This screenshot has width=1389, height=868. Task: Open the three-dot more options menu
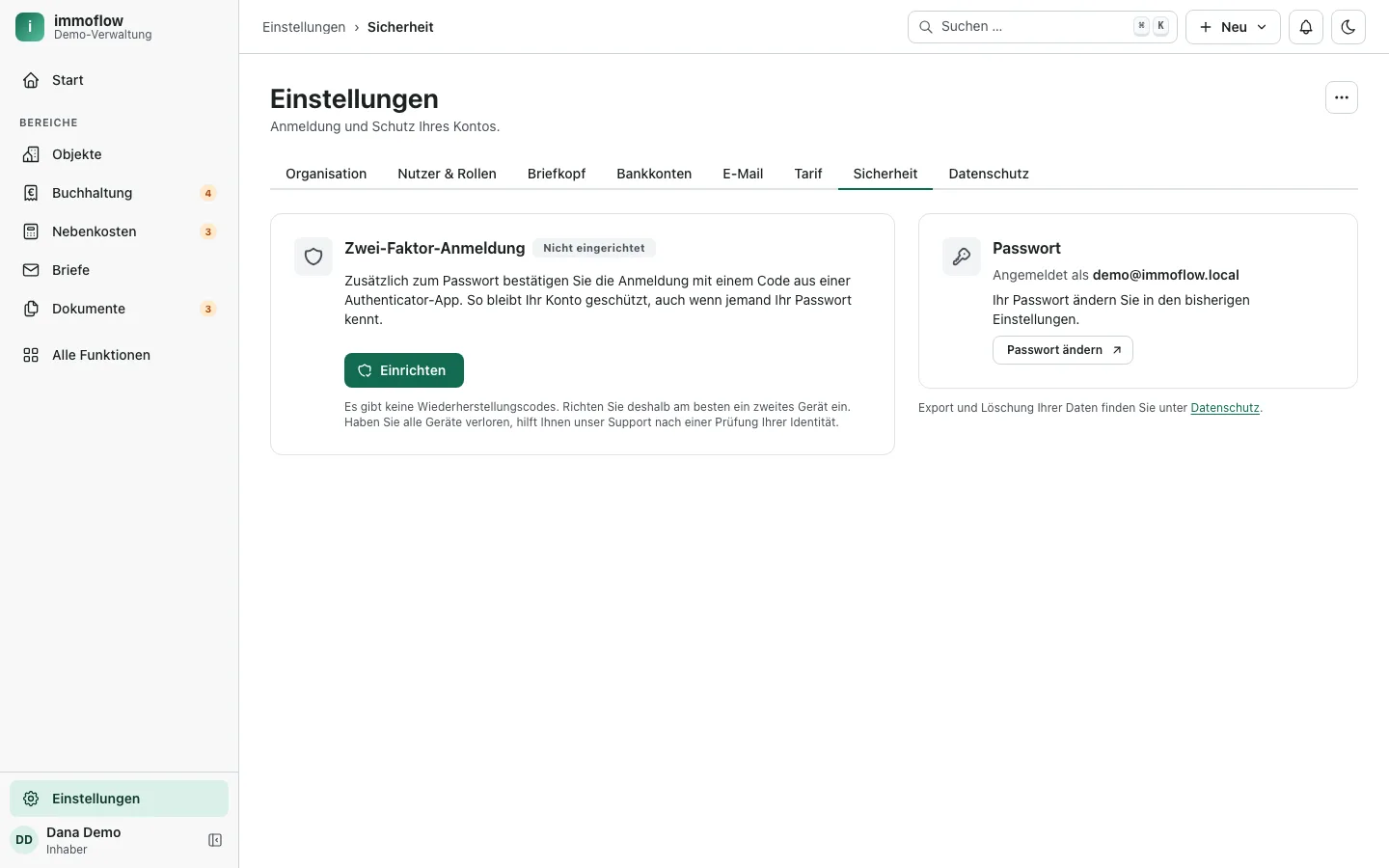pyautogui.click(x=1342, y=97)
